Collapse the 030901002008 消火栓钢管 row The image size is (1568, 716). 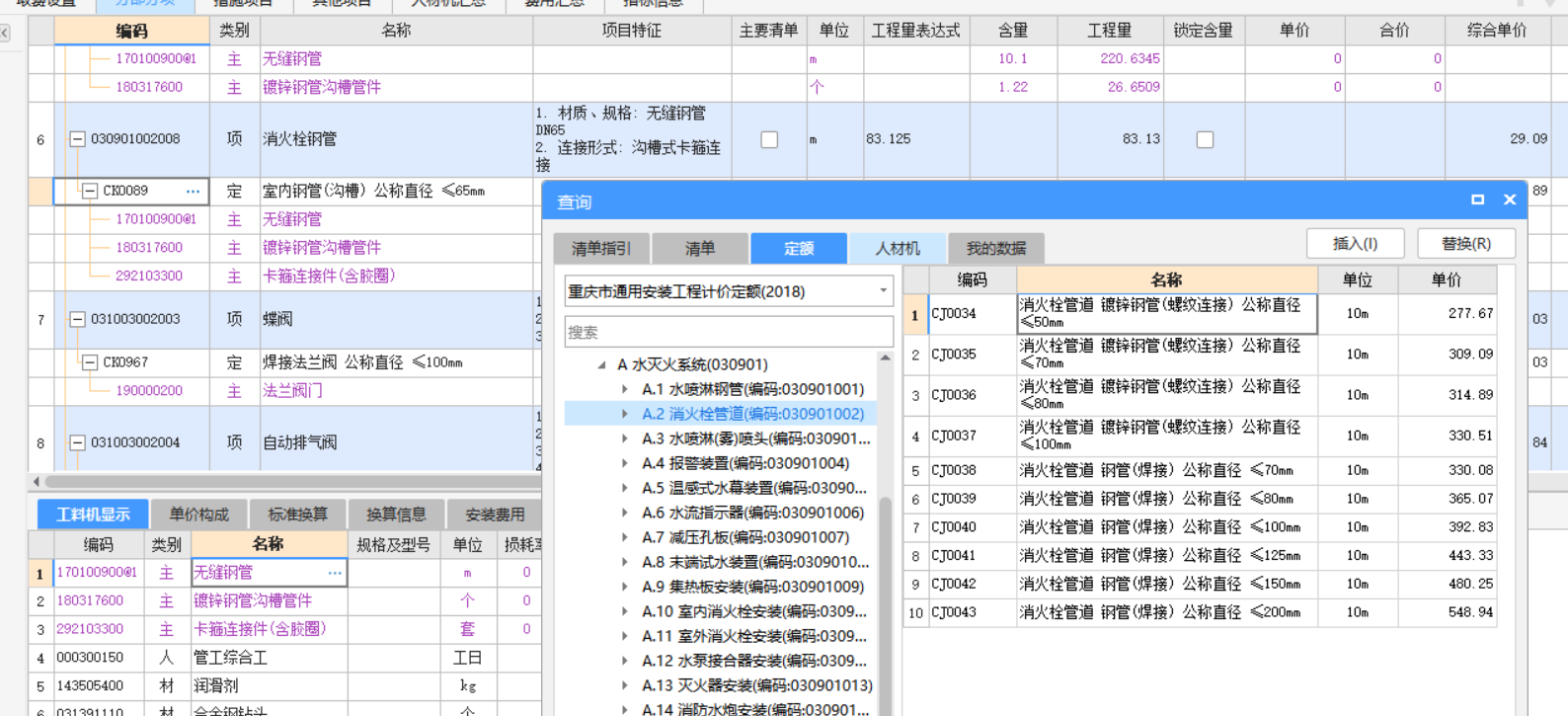[x=77, y=139]
